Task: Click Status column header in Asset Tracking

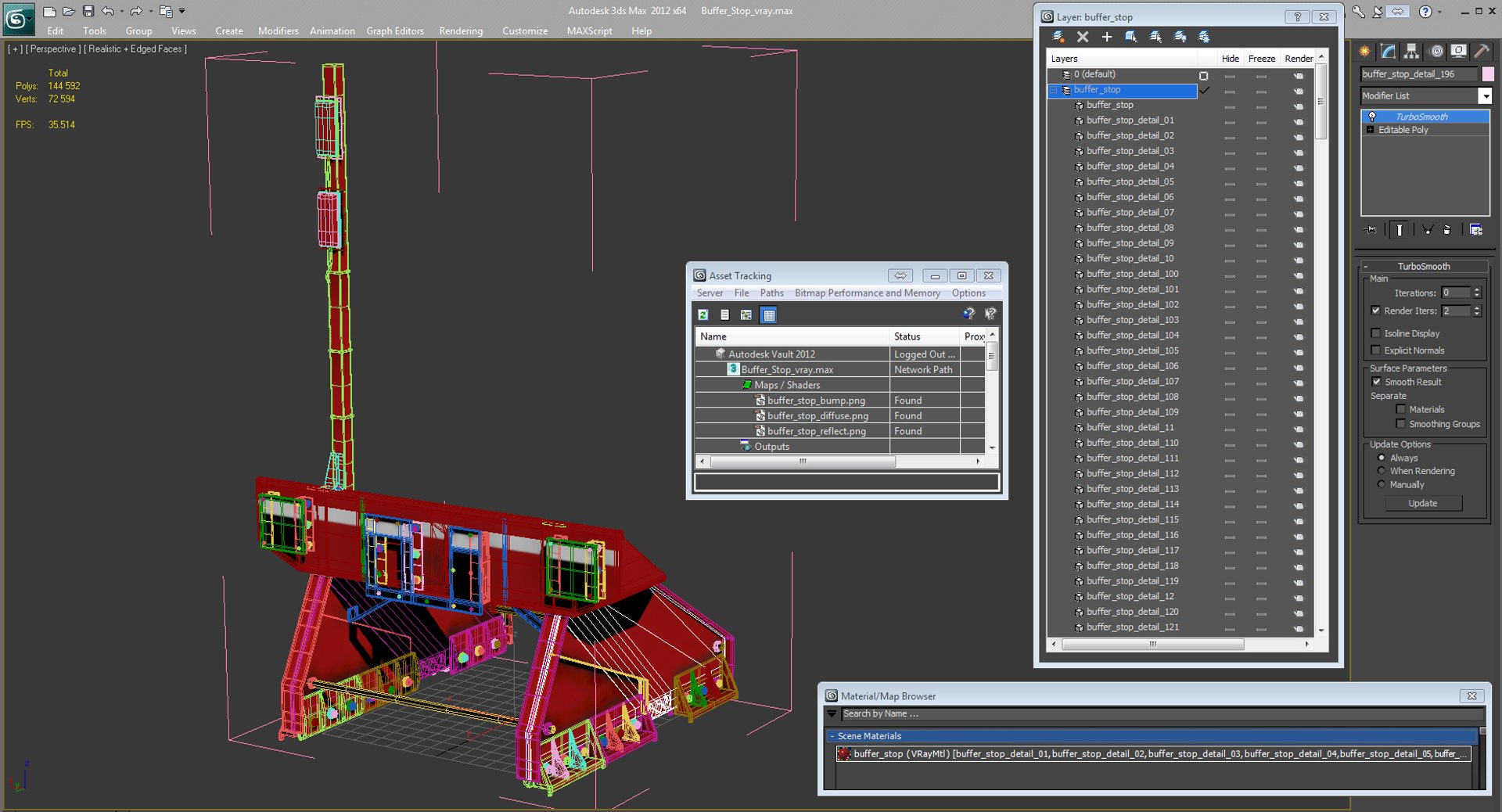Action: point(925,336)
